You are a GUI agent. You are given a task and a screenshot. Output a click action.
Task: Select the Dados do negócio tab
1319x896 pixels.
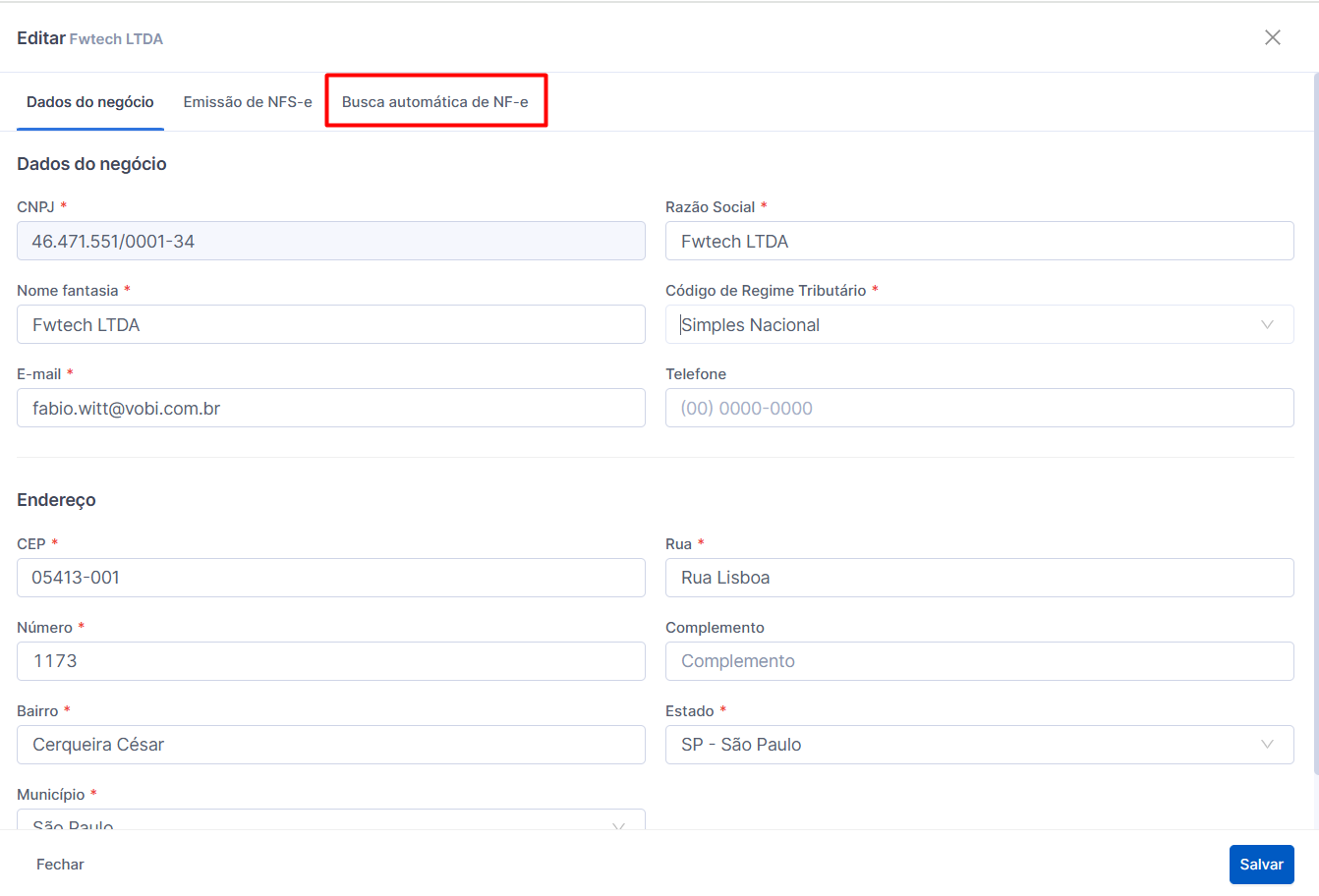pyautogui.click(x=90, y=102)
